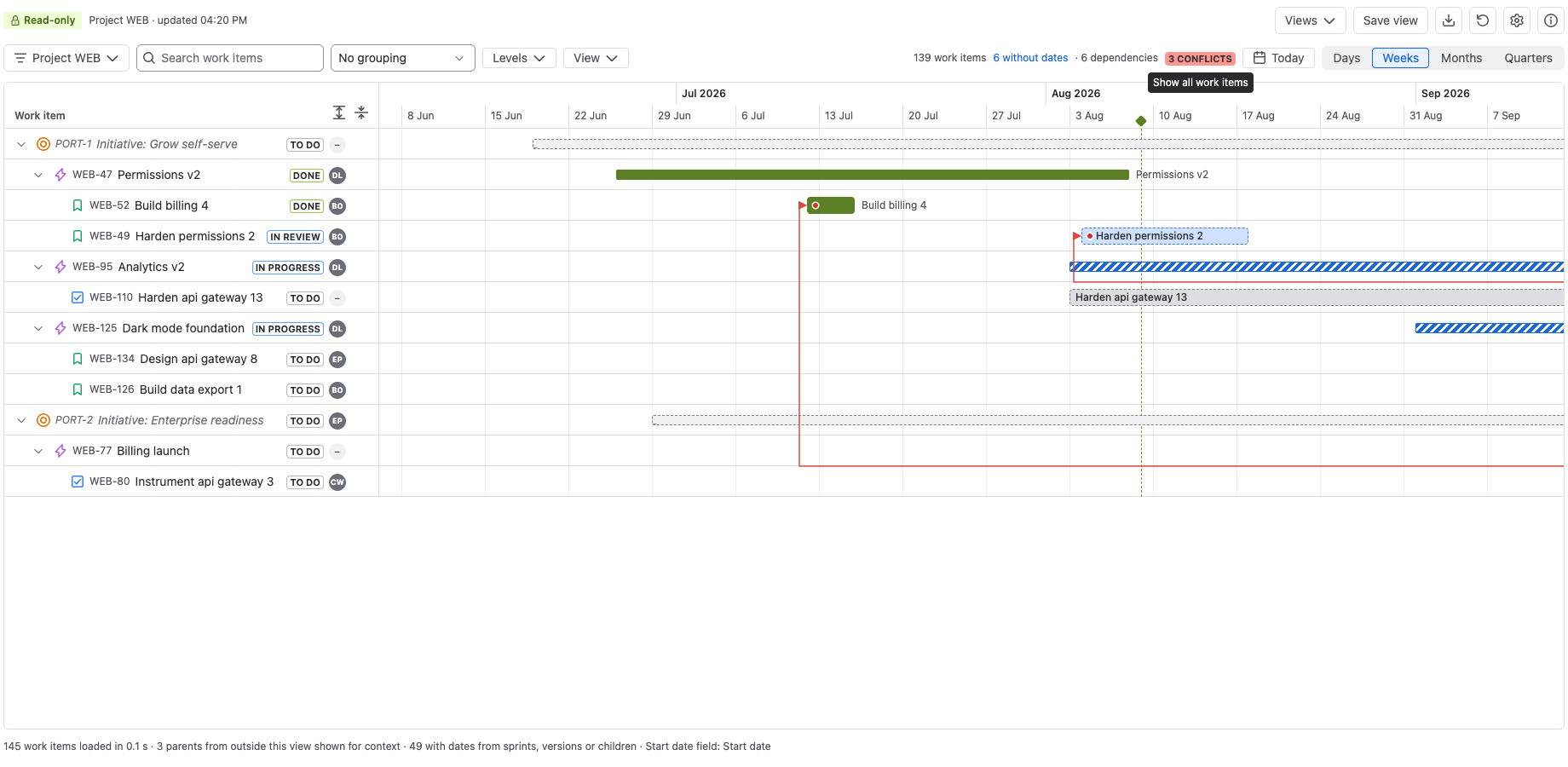Click the today diamond marker on timeline
Screen dimensions: 1568x767
(x=1141, y=121)
